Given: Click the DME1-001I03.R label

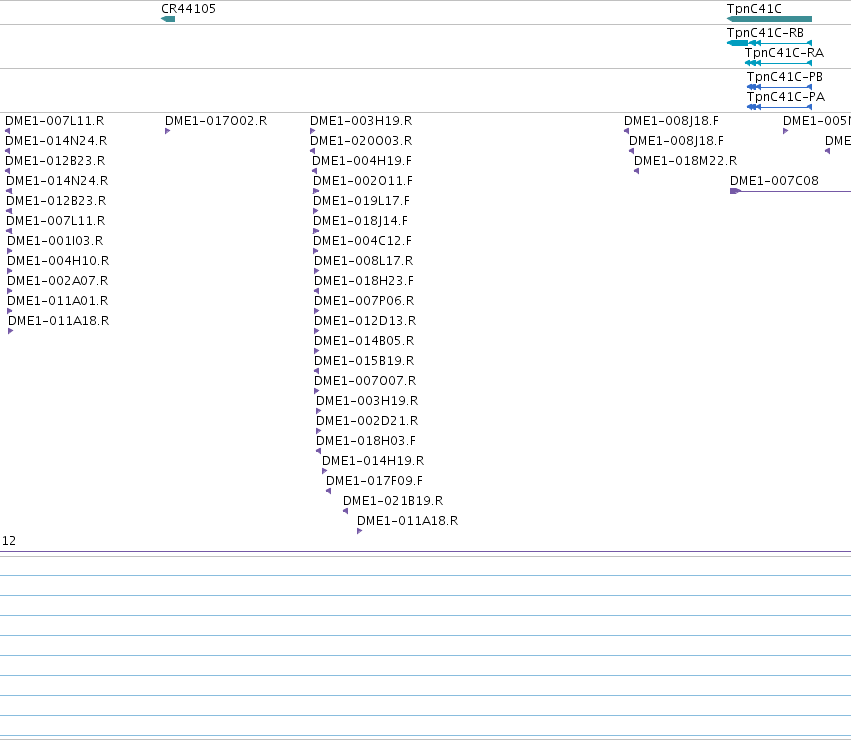Looking at the screenshot, I should pos(55,241).
